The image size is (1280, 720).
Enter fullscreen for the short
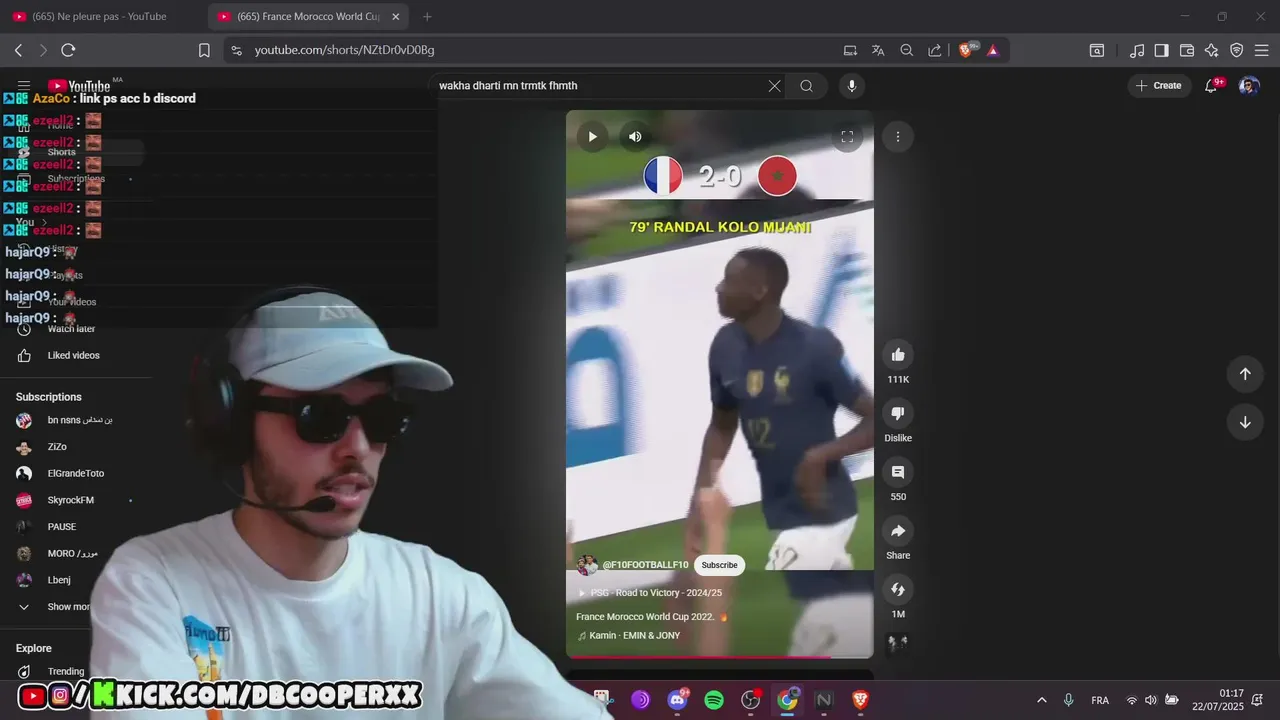pyautogui.click(x=847, y=137)
